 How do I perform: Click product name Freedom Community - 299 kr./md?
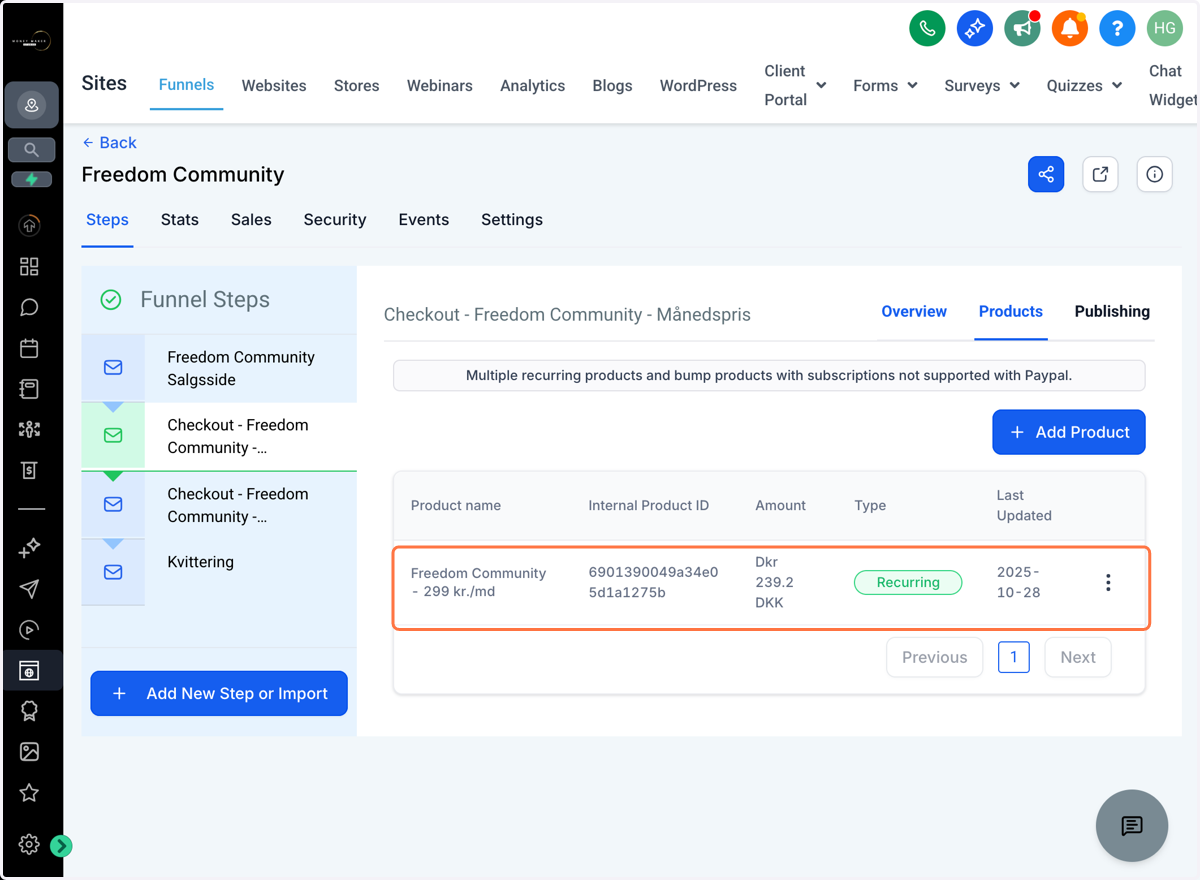coord(478,582)
